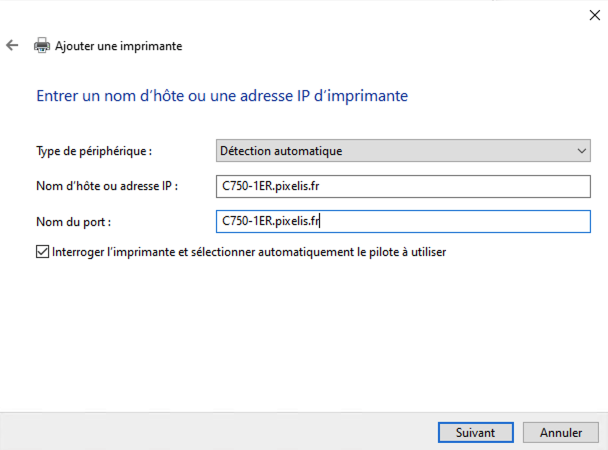Open the Détection automatique combo box

[400, 151]
